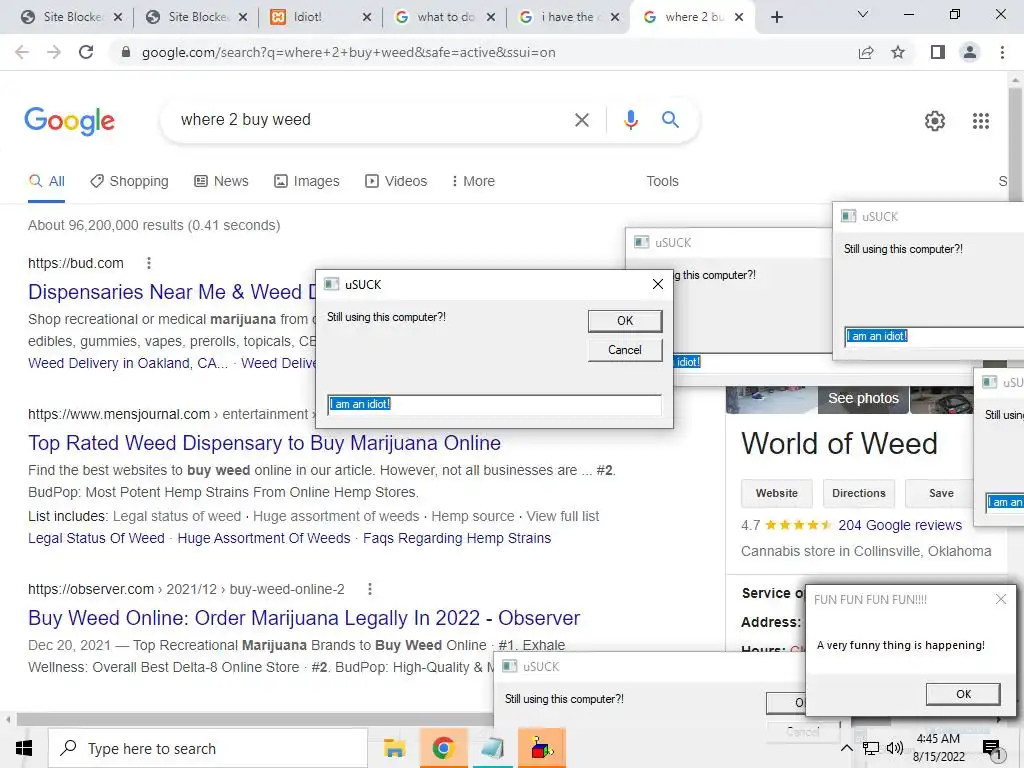Screen dimensions: 1024x768
Task: Go to Google logo homepage
Action: [70, 121]
